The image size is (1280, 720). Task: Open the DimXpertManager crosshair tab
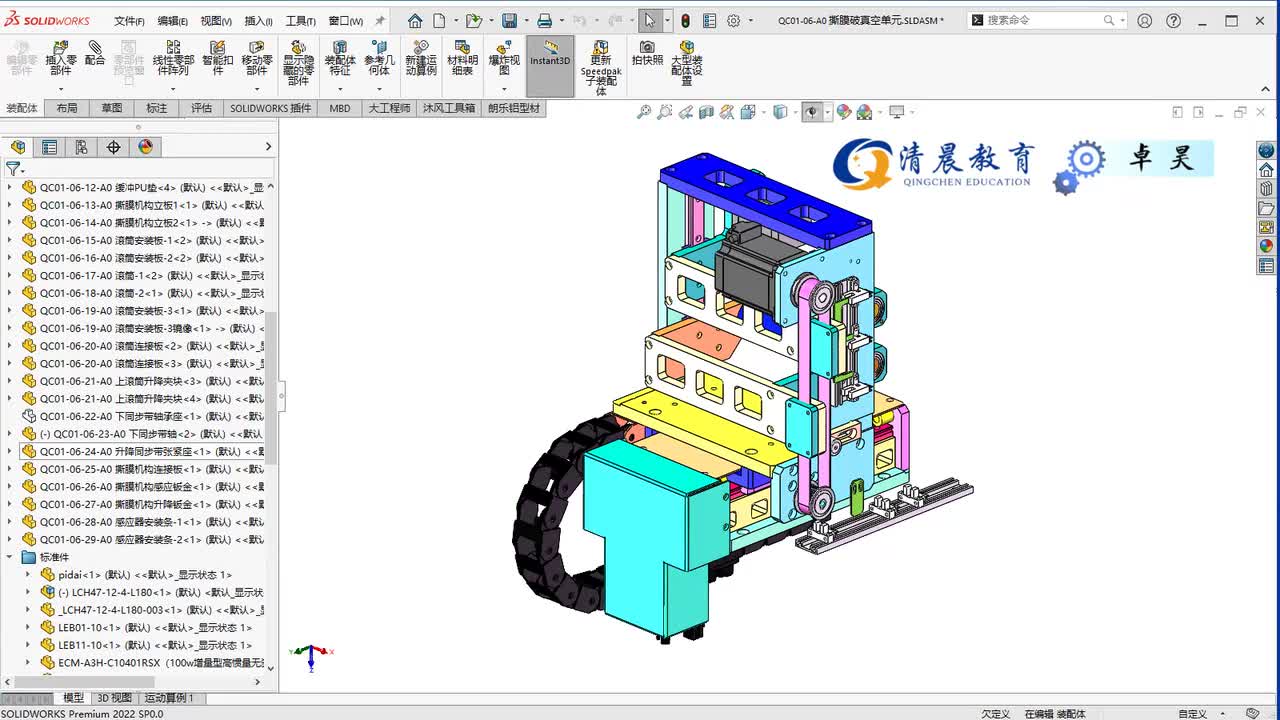(113, 147)
